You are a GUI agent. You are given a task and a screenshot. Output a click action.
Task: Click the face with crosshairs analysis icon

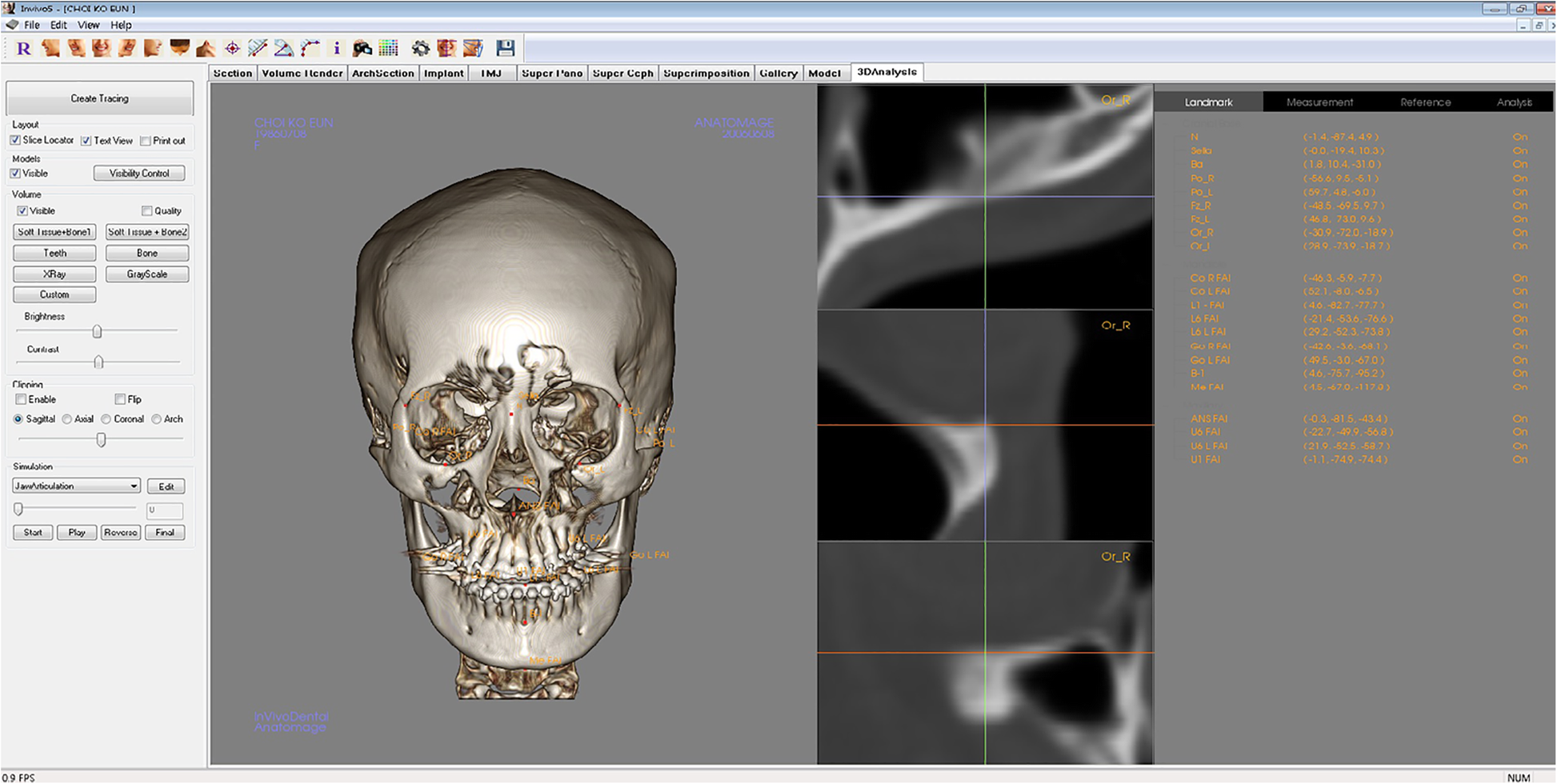[446, 49]
